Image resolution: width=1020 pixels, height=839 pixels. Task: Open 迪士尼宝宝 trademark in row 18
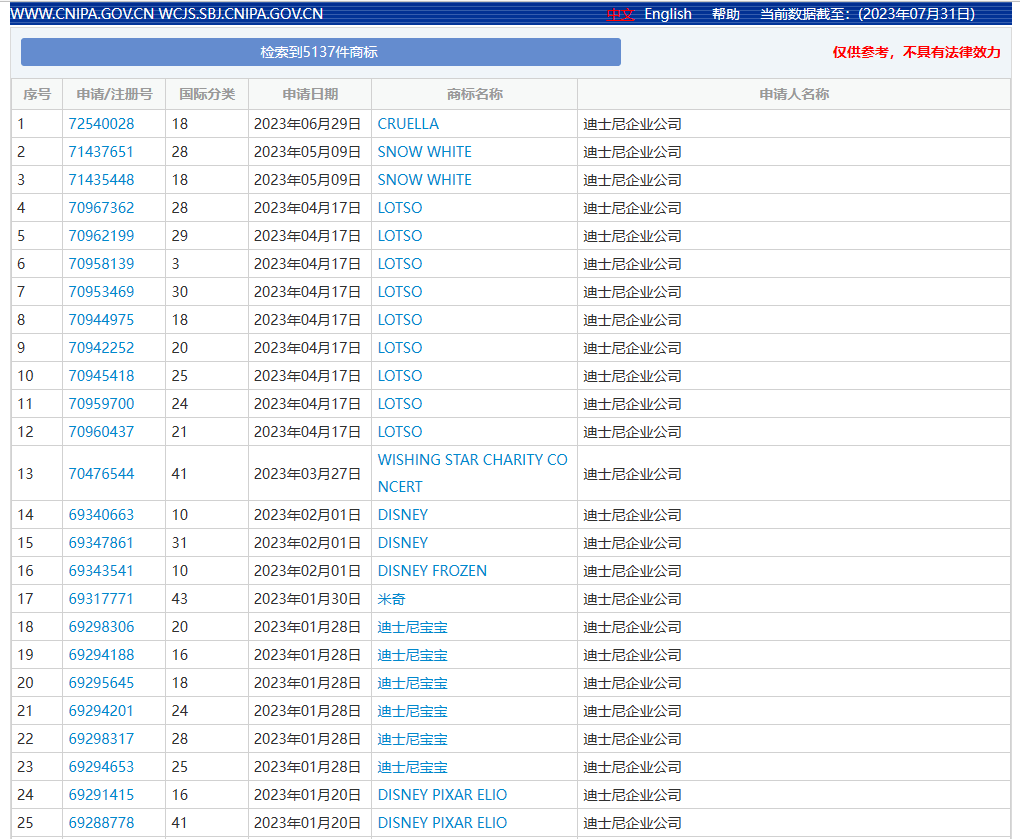coord(412,627)
